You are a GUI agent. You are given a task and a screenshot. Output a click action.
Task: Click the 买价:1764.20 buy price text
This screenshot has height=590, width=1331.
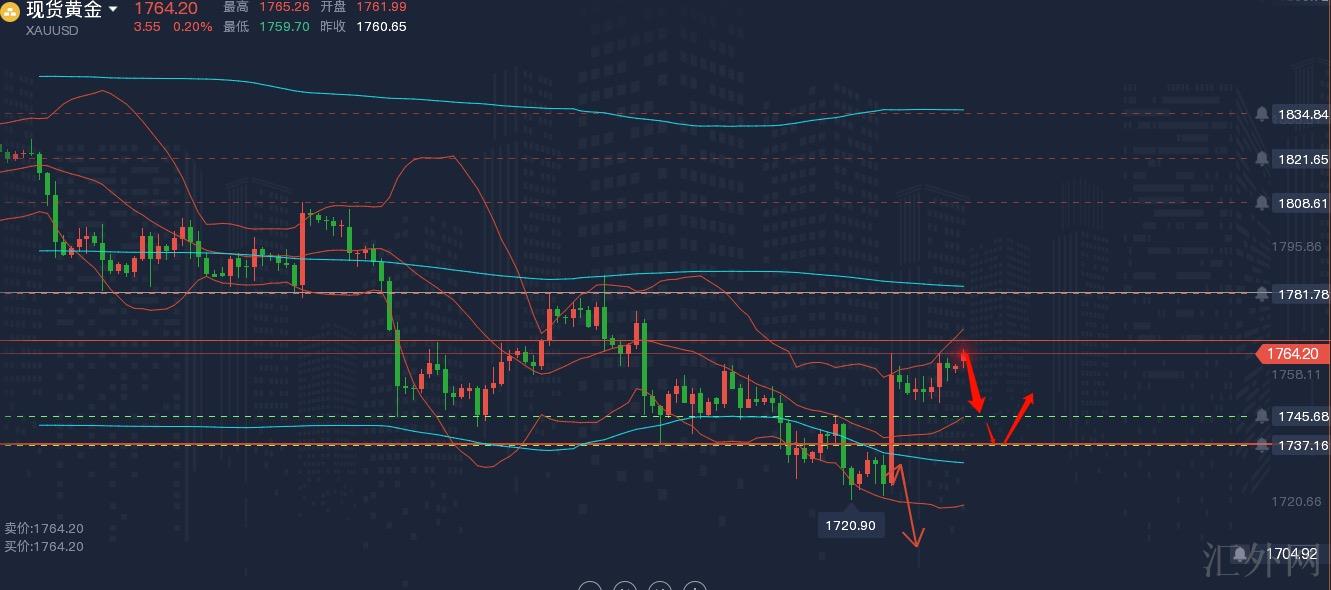tap(44, 546)
